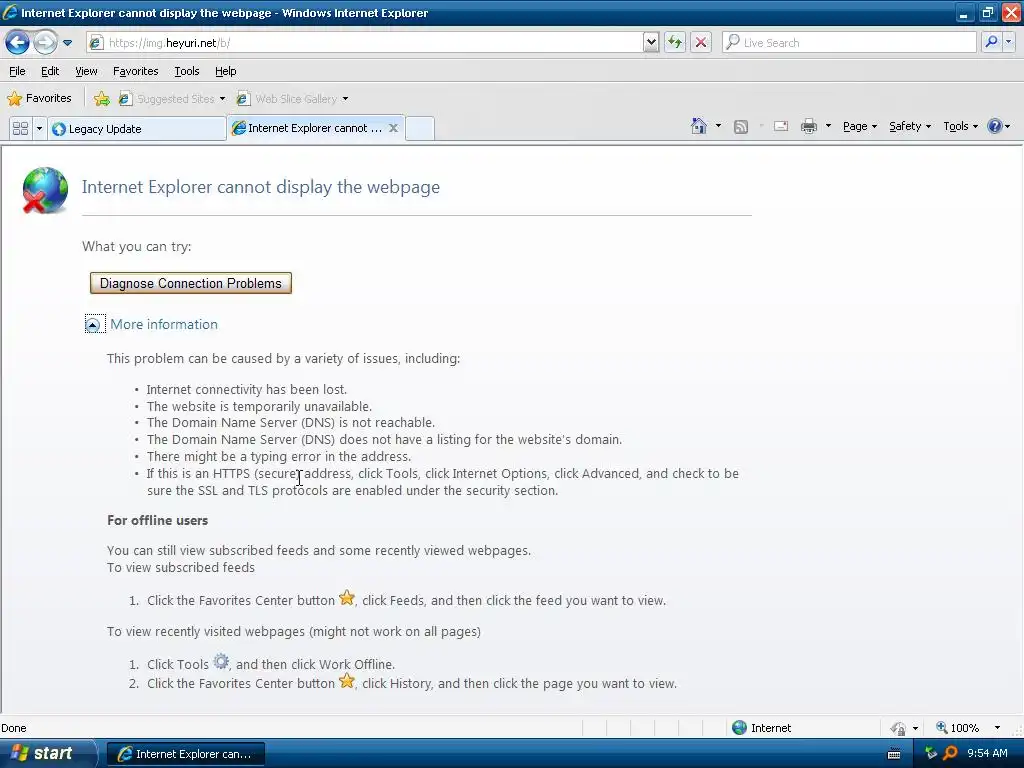Refresh the page with green arrows icon

tap(675, 43)
